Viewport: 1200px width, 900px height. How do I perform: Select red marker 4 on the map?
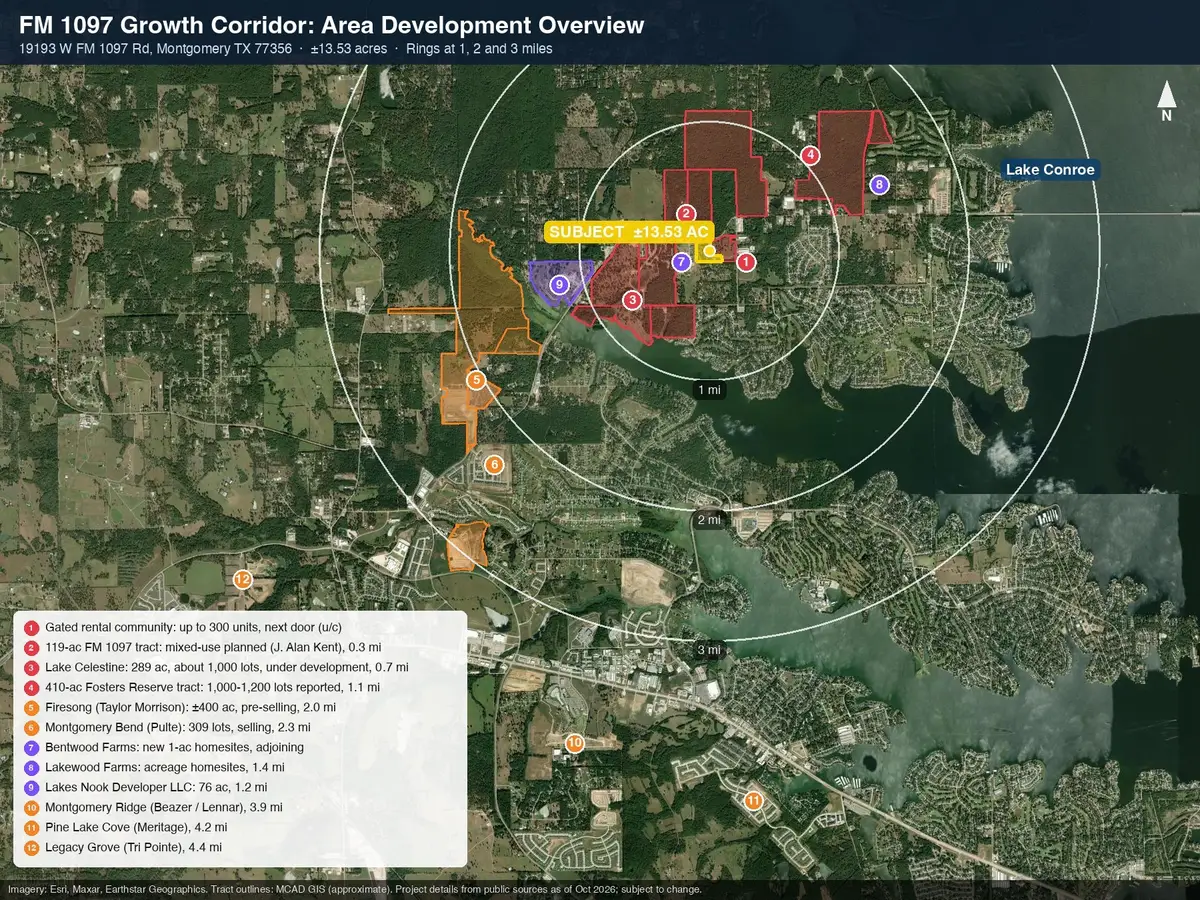coord(811,154)
